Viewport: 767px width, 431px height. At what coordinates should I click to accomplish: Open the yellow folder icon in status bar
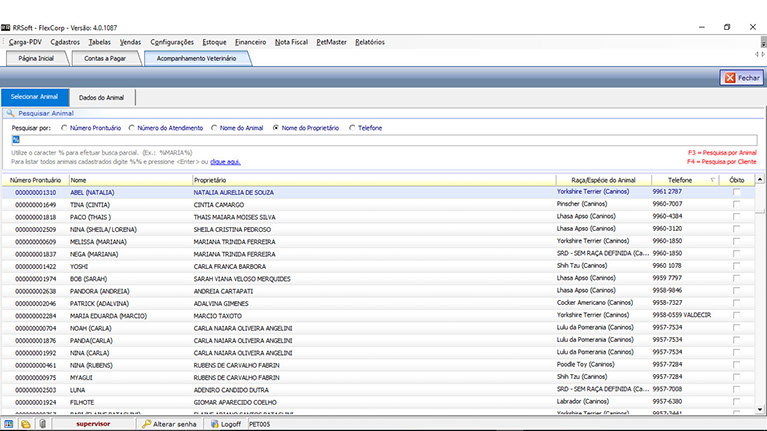click(26, 424)
